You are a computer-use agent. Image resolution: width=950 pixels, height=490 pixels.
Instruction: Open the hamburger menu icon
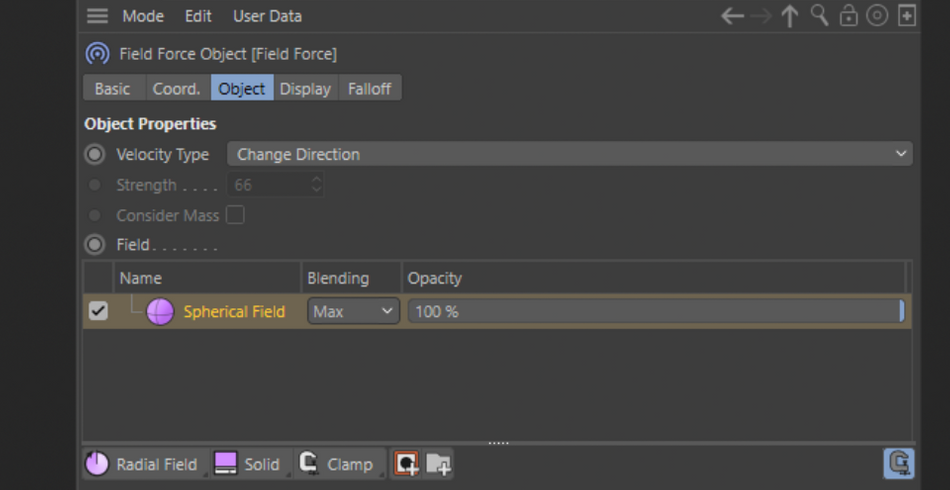coord(97,16)
